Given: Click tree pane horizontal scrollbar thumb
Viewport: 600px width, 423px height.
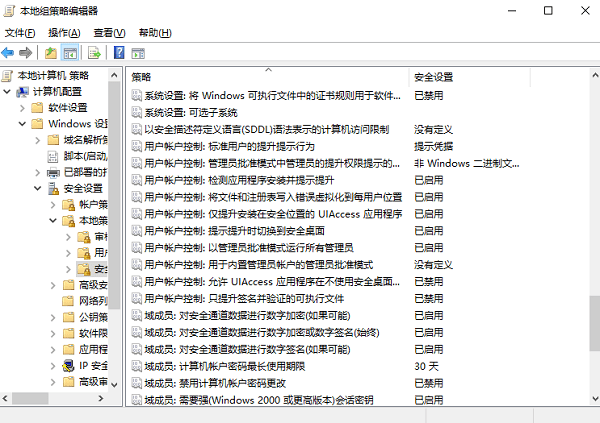Looking at the screenshot, I should (x=30, y=399).
